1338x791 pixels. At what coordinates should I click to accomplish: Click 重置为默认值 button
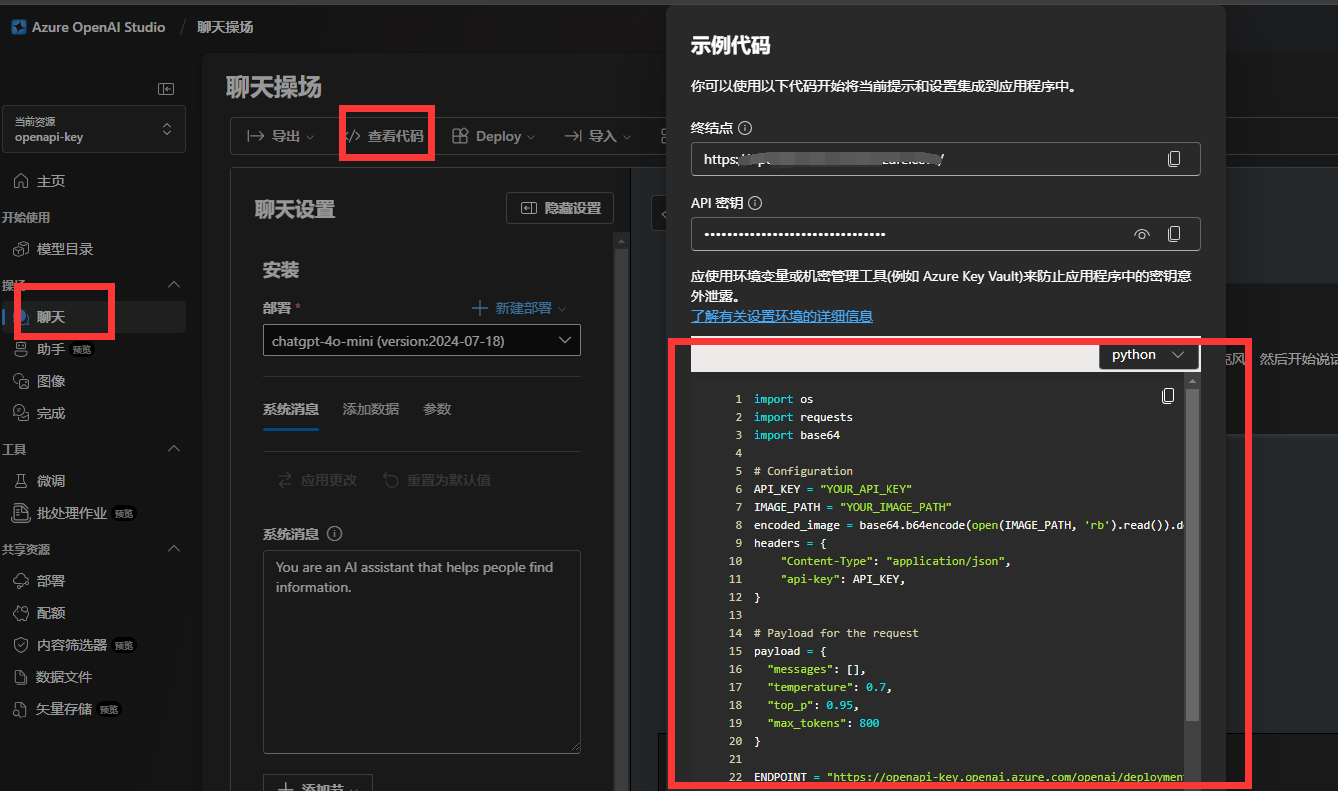pos(436,480)
